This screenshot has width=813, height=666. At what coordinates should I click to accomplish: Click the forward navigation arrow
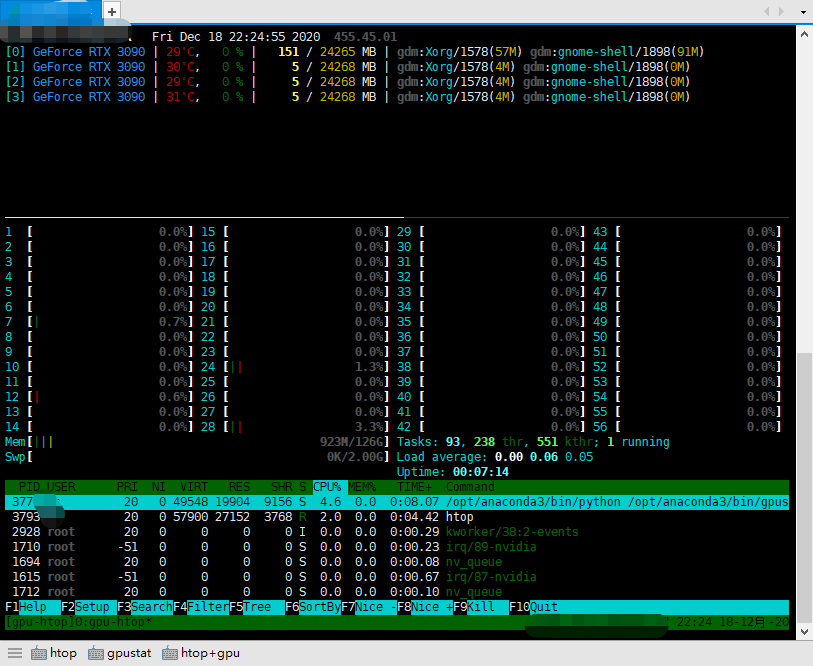[x=780, y=11]
